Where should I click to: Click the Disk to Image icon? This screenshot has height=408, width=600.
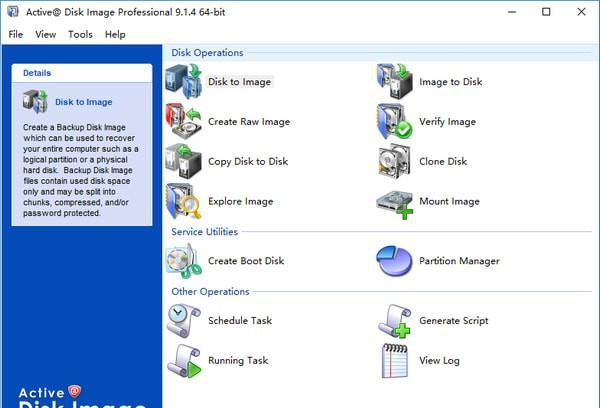pyautogui.click(x=184, y=82)
